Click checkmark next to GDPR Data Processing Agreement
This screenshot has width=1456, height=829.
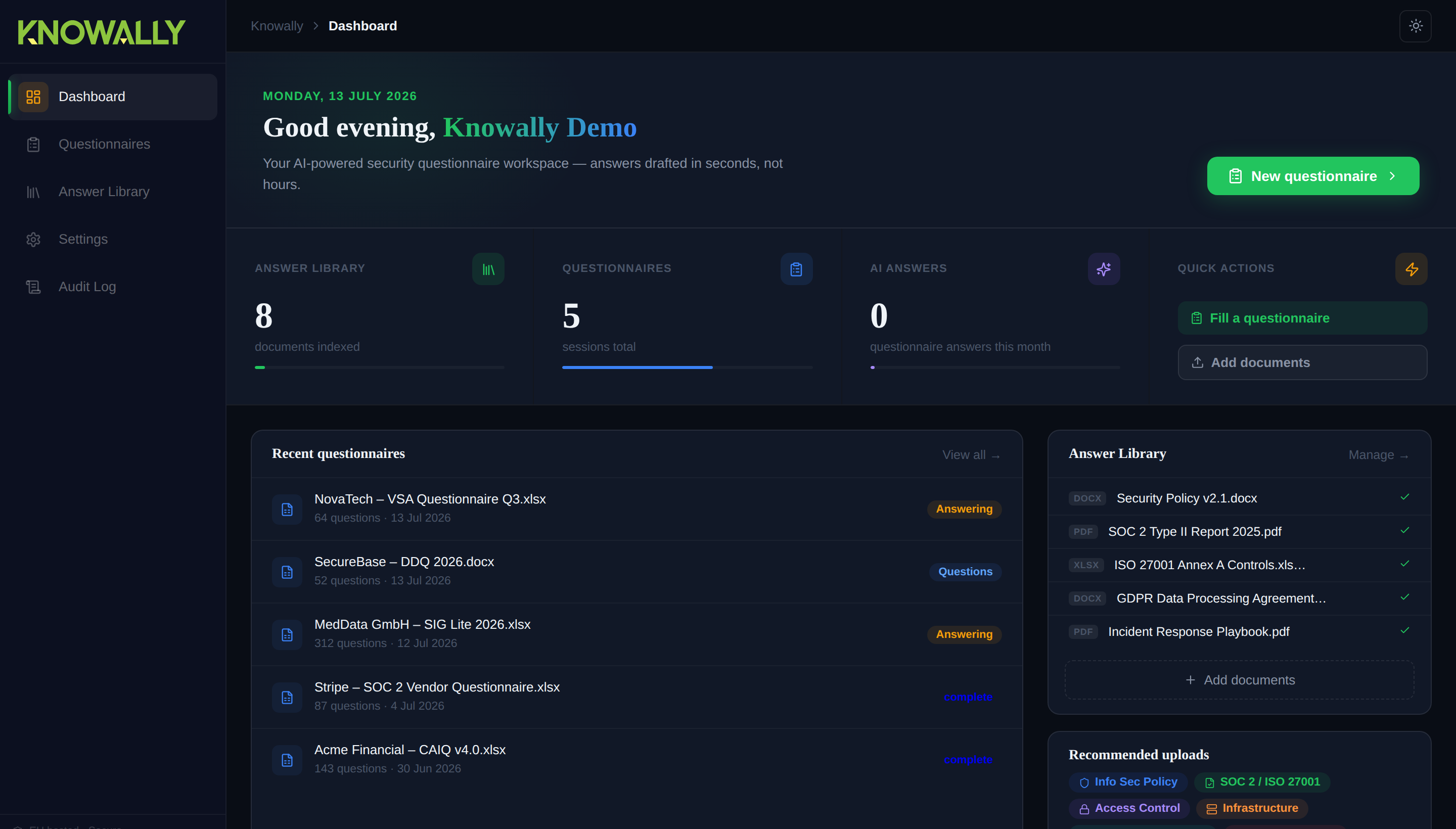pyautogui.click(x=1405, y=597)
